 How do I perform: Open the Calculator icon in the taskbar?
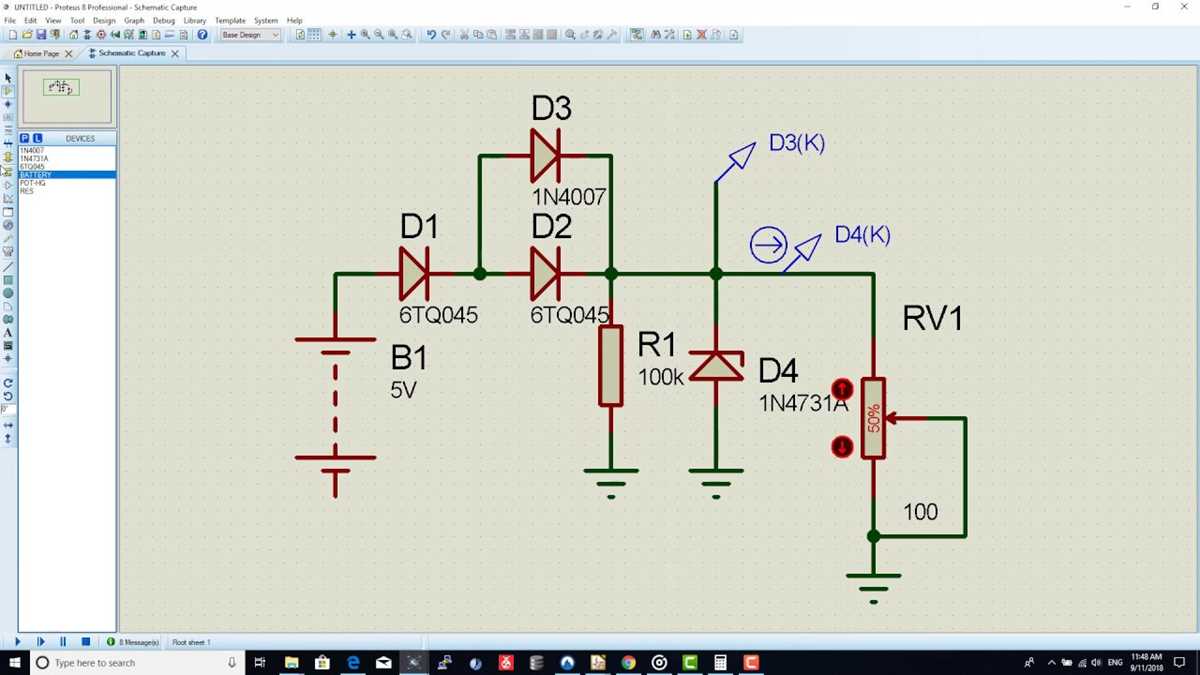[x=720, y=662]
